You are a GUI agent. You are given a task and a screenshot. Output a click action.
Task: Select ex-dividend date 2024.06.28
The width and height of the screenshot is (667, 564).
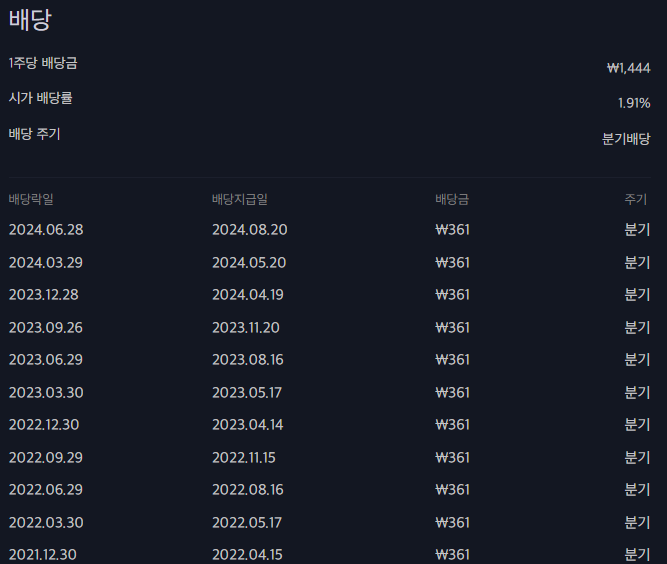(46, 230)
